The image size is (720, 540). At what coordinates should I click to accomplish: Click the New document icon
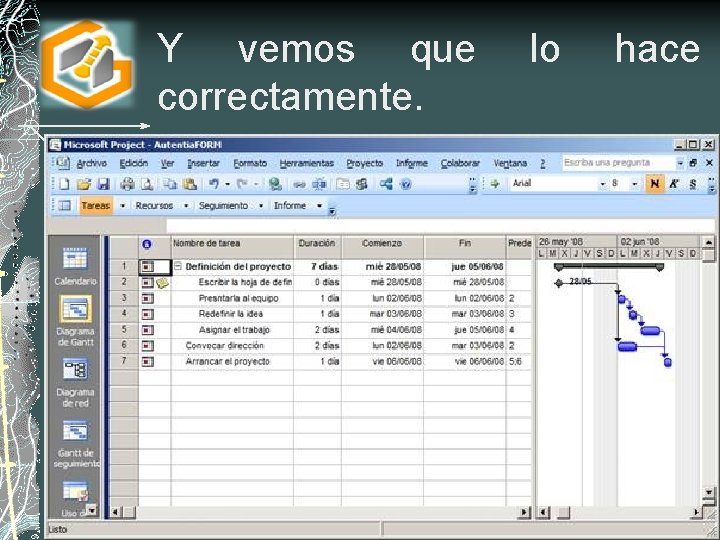tap(64, 184)
